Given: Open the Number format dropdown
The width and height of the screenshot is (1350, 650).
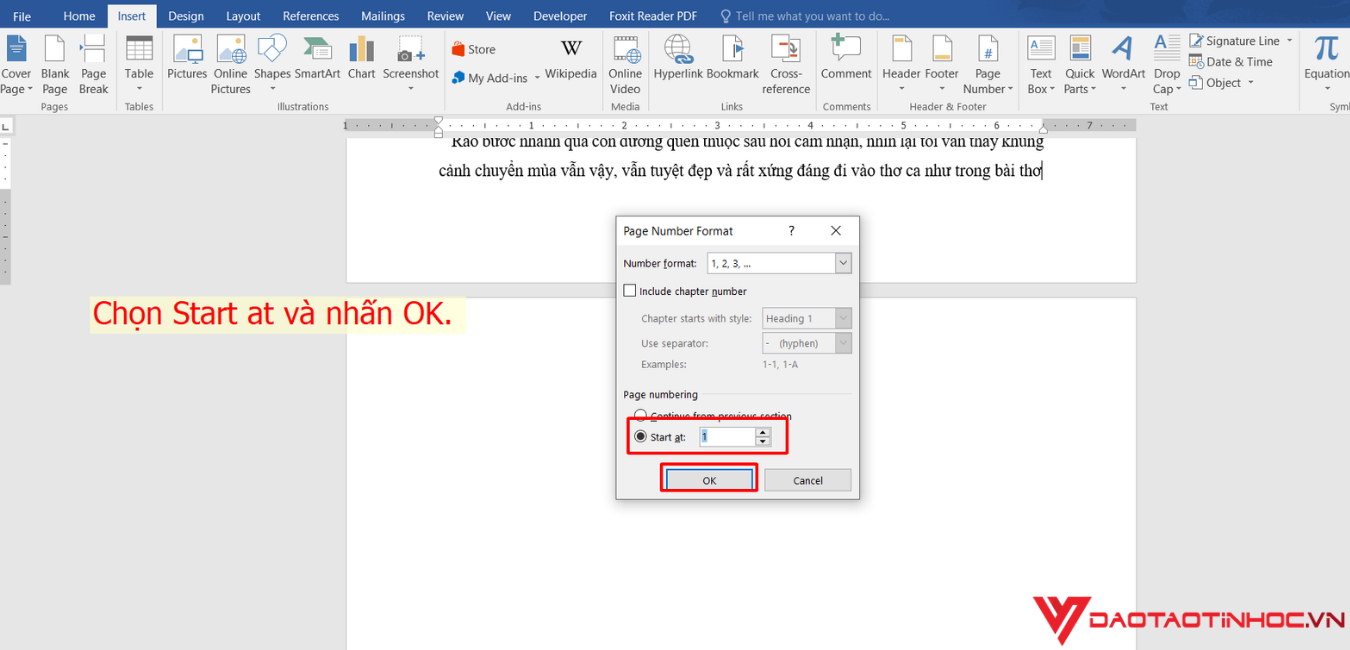Looking at the screenshot, I should (x=843, y=263).
